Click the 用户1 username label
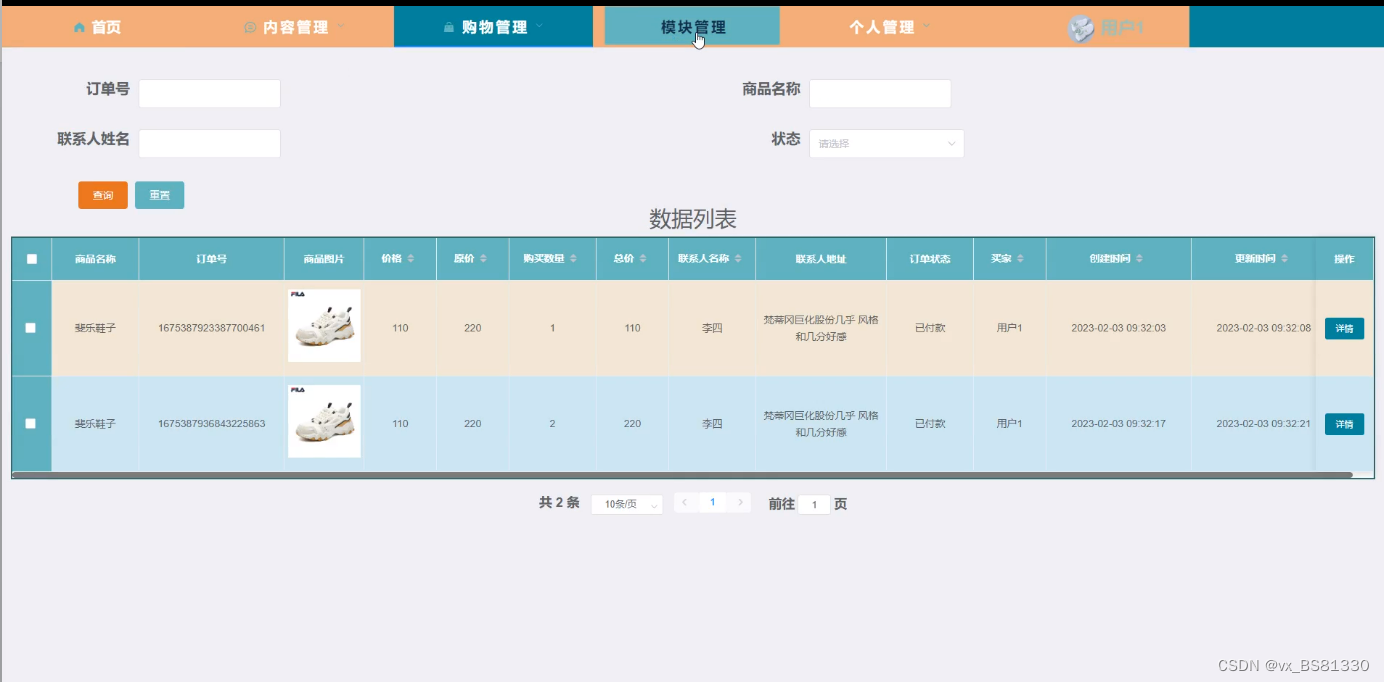1384x682 pixels. pyautogui.click(x=1122, y=28)
